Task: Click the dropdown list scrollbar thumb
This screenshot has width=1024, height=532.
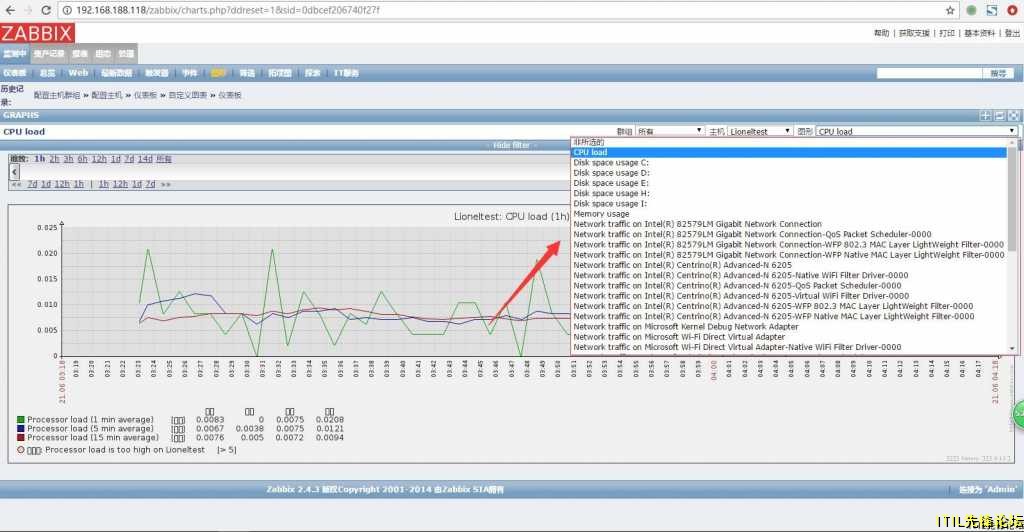Action: [1012, 199]
